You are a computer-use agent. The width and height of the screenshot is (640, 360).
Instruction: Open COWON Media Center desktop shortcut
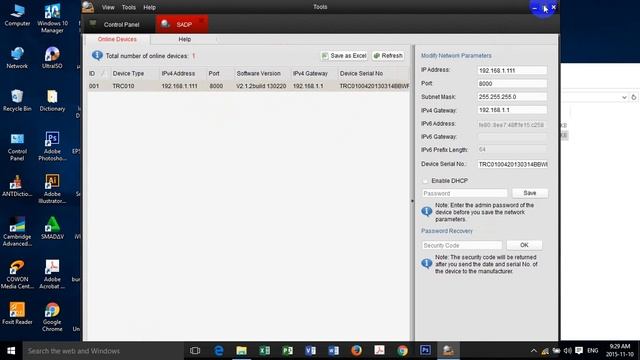coord(17,275)
